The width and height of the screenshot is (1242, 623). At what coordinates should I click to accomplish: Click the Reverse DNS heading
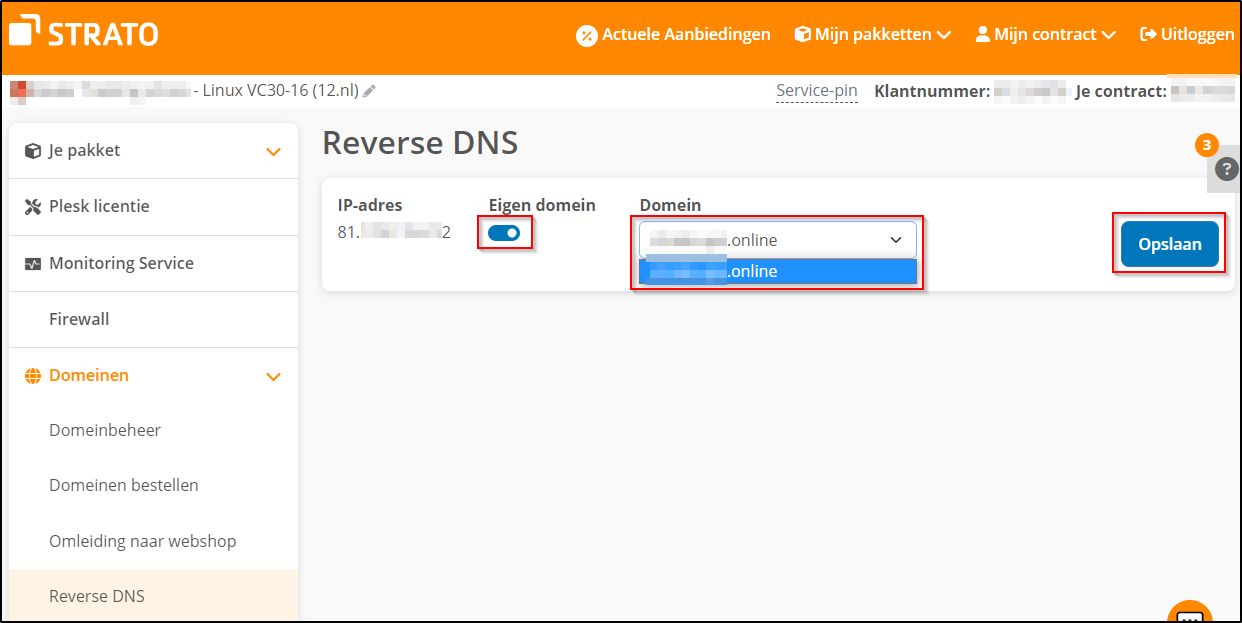point(420,143)
